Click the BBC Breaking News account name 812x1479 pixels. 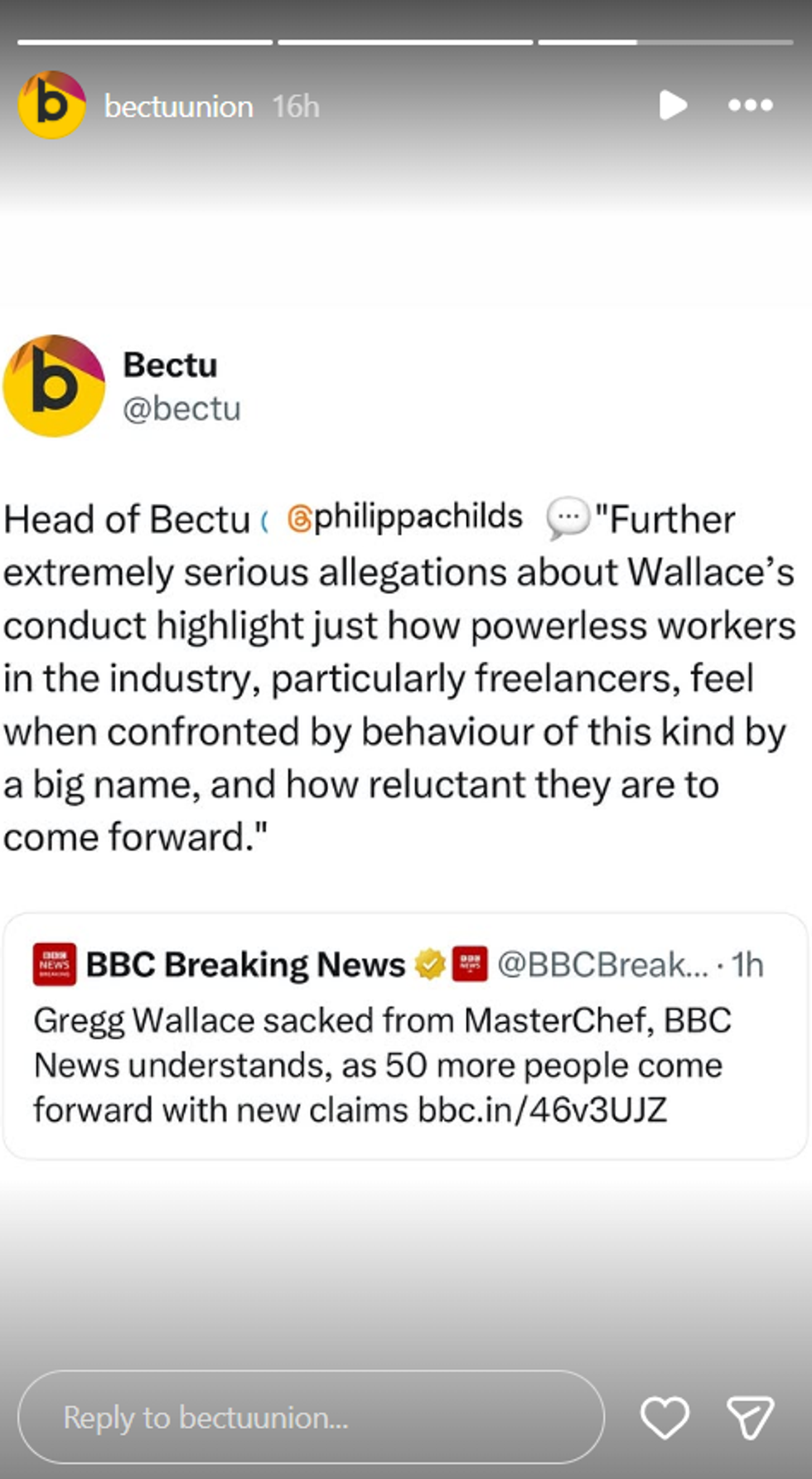[245, 964]
